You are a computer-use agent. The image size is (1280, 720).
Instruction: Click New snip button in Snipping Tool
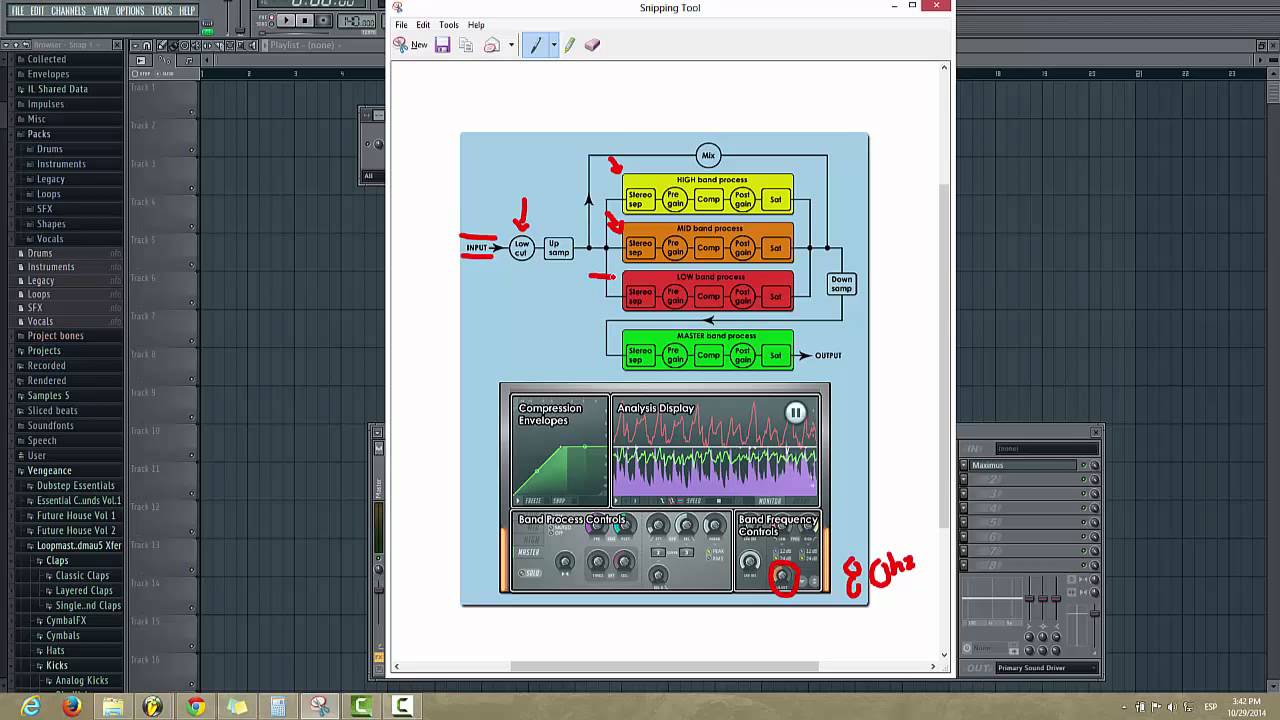point(411,45)
